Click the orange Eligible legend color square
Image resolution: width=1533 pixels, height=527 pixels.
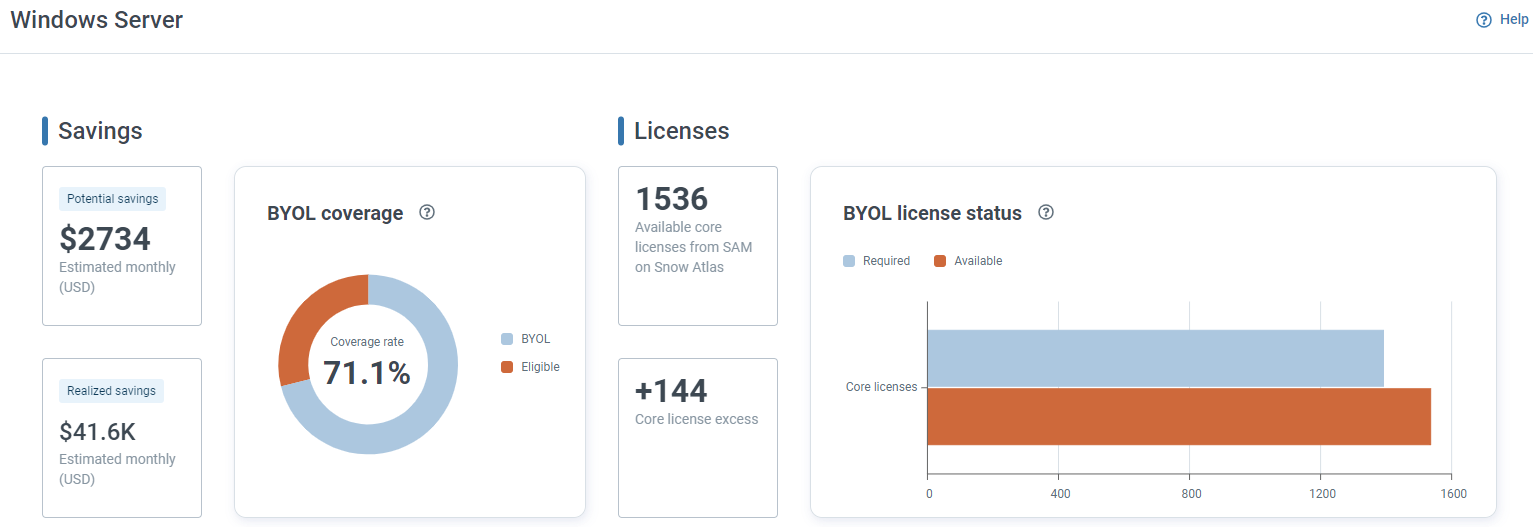tap(507, 367)
